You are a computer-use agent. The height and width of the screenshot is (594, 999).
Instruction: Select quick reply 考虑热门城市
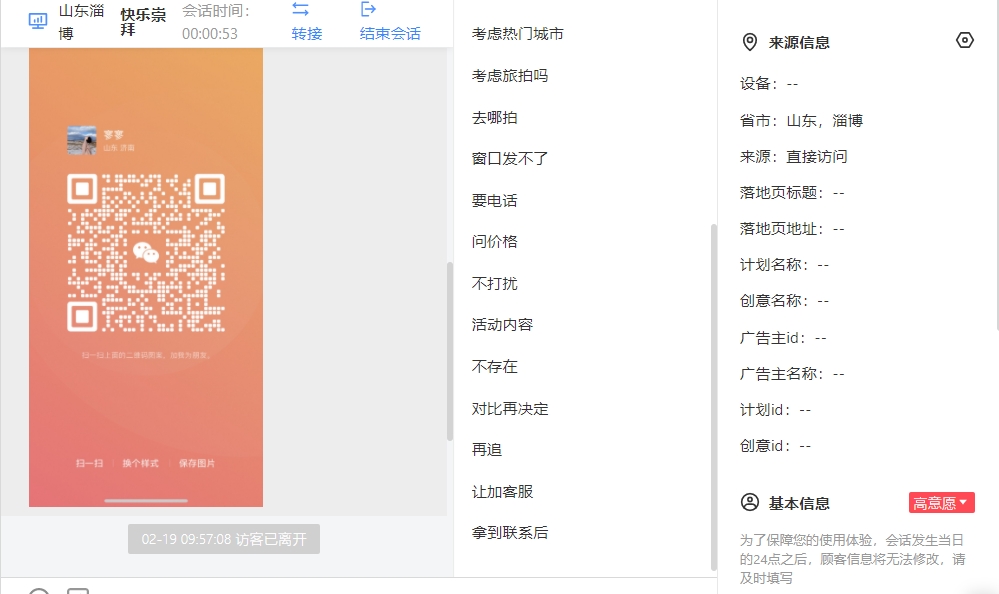(517, 34)
